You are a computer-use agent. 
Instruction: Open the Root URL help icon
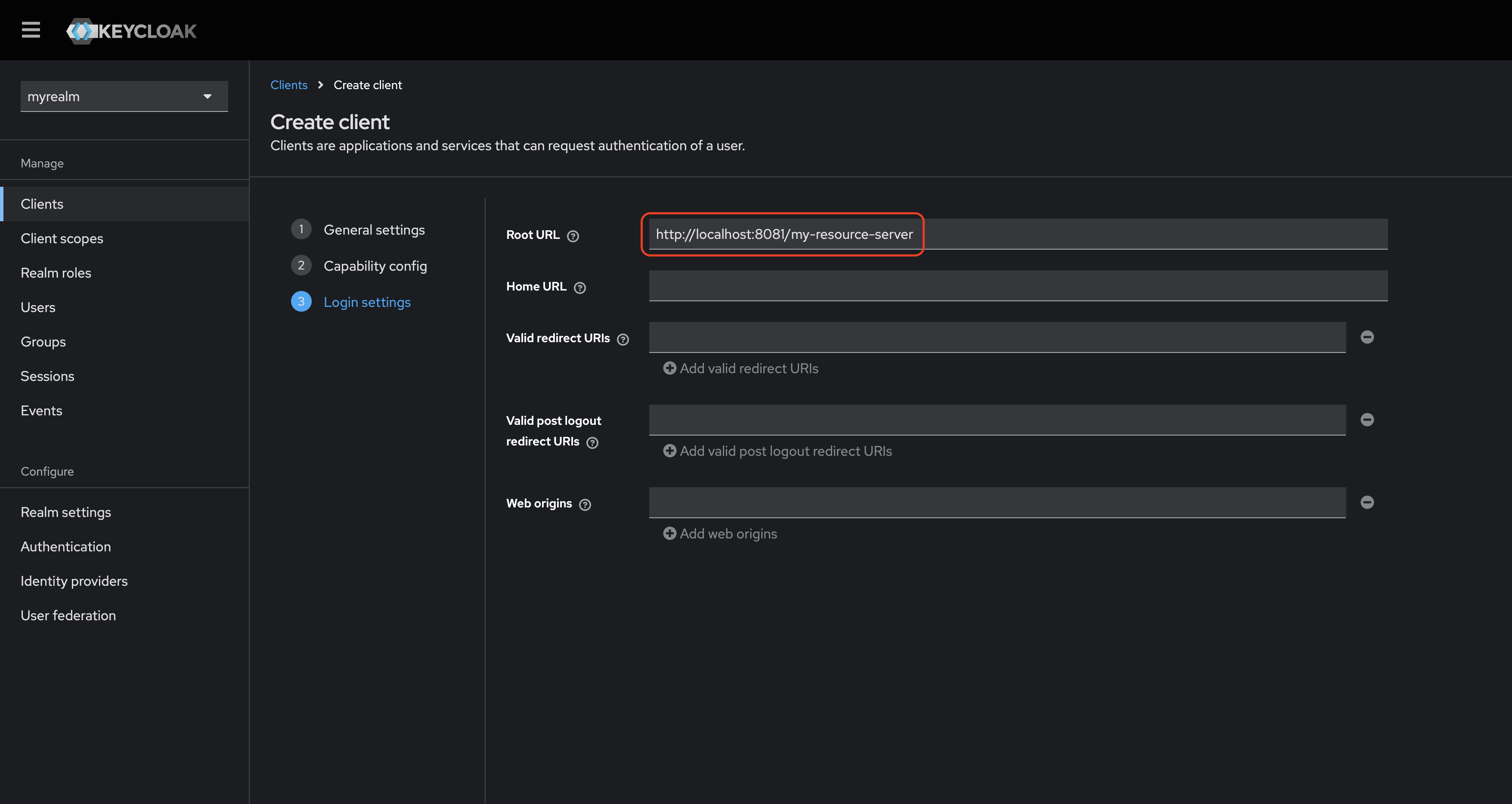coord(573,236)
